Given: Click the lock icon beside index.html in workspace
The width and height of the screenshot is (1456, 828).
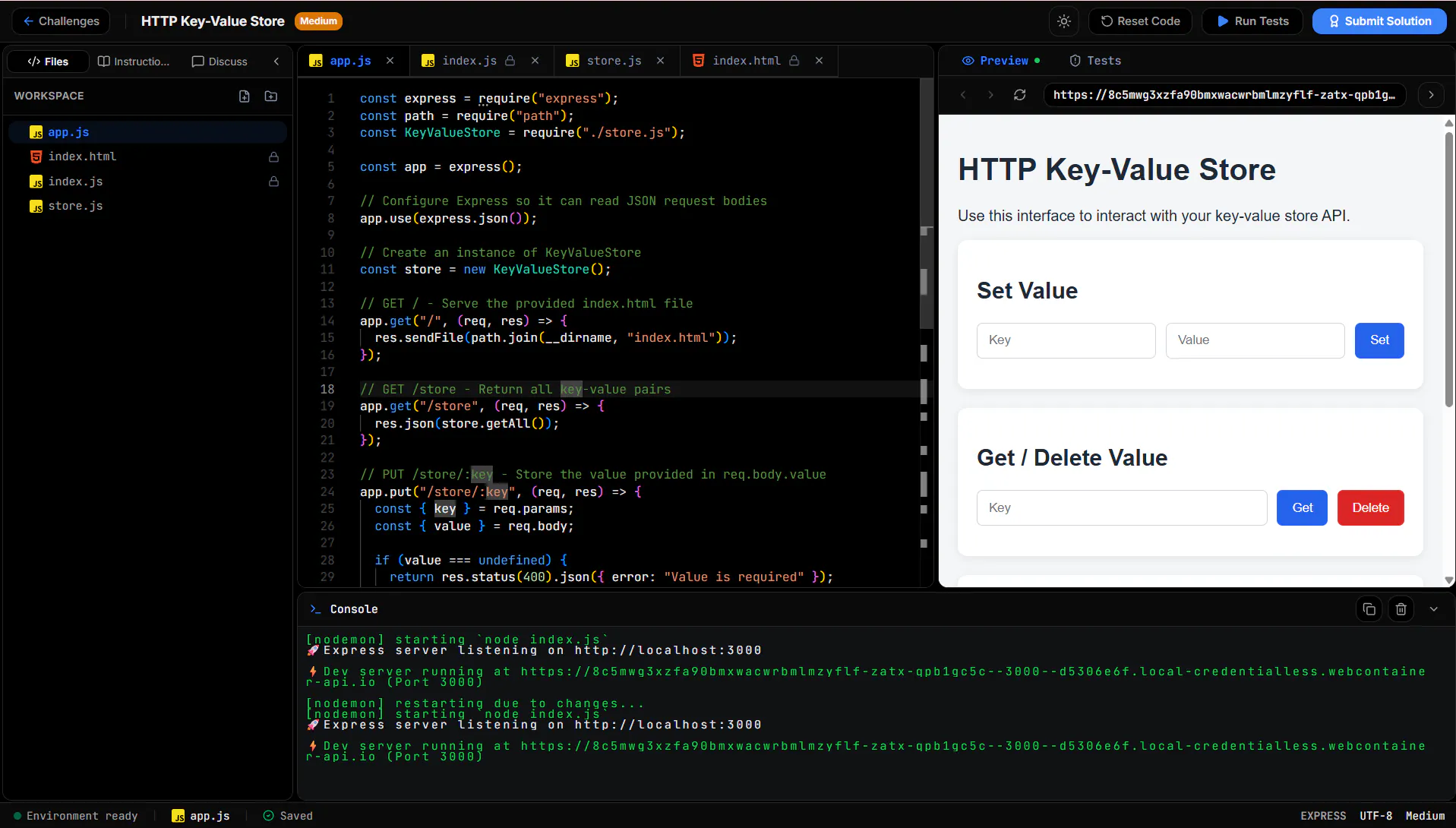Looking at the screenshot, I should (x=273, y=157).
